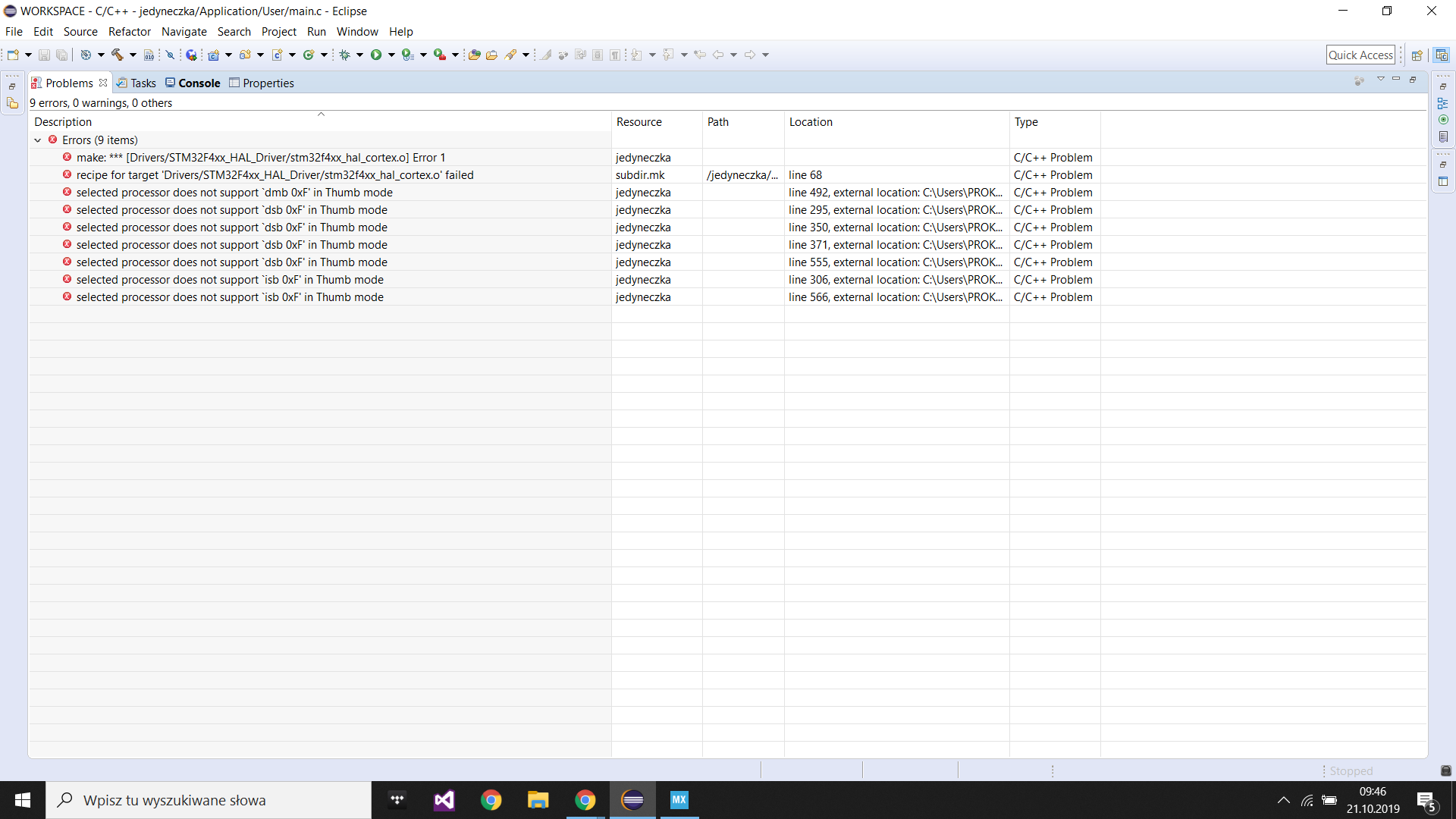Click the Profile launch icon
1456x819 pixels.
point(407,55)
